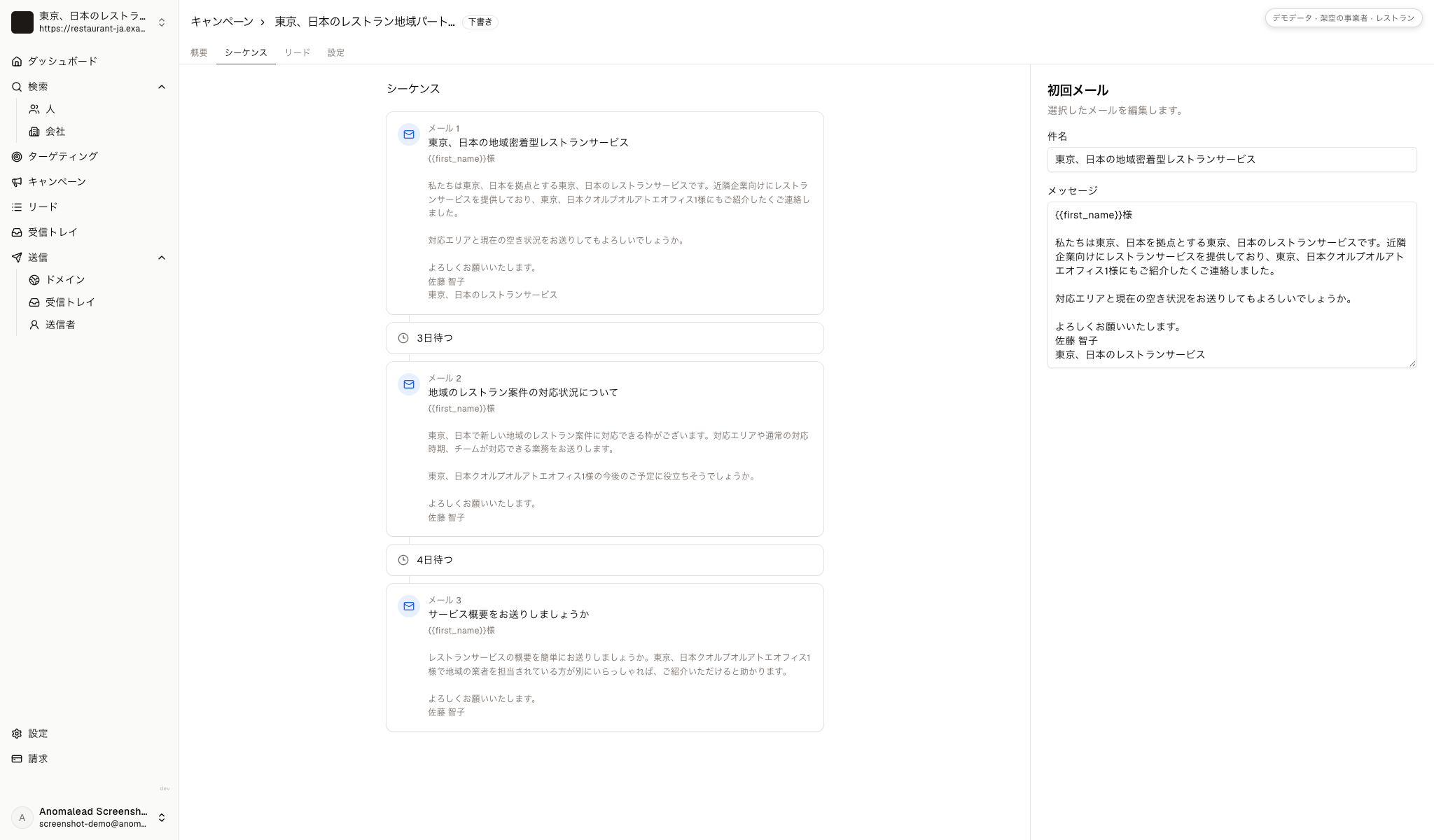Click the デモデータ badge at top right
Image resolution: width=1434 pixels, height=840 pixels.
[1343, 18]
